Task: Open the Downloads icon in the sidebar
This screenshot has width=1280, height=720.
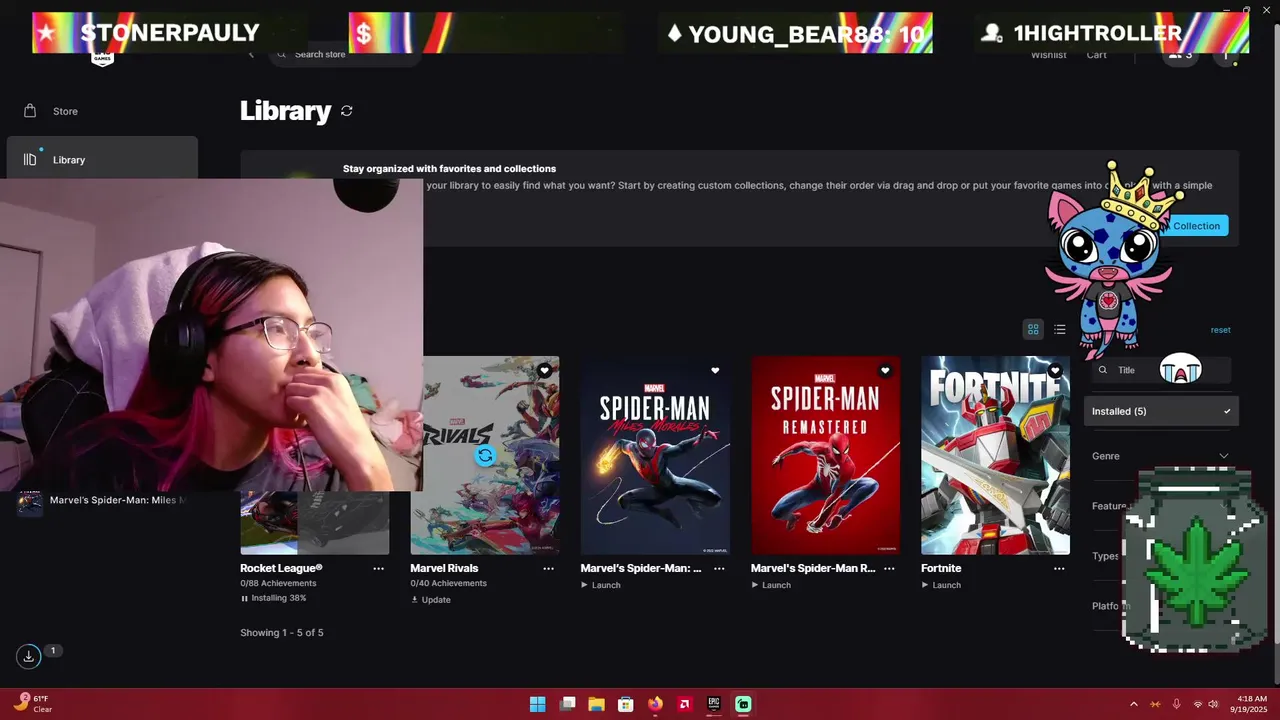Action: click(x=28, y=656)
